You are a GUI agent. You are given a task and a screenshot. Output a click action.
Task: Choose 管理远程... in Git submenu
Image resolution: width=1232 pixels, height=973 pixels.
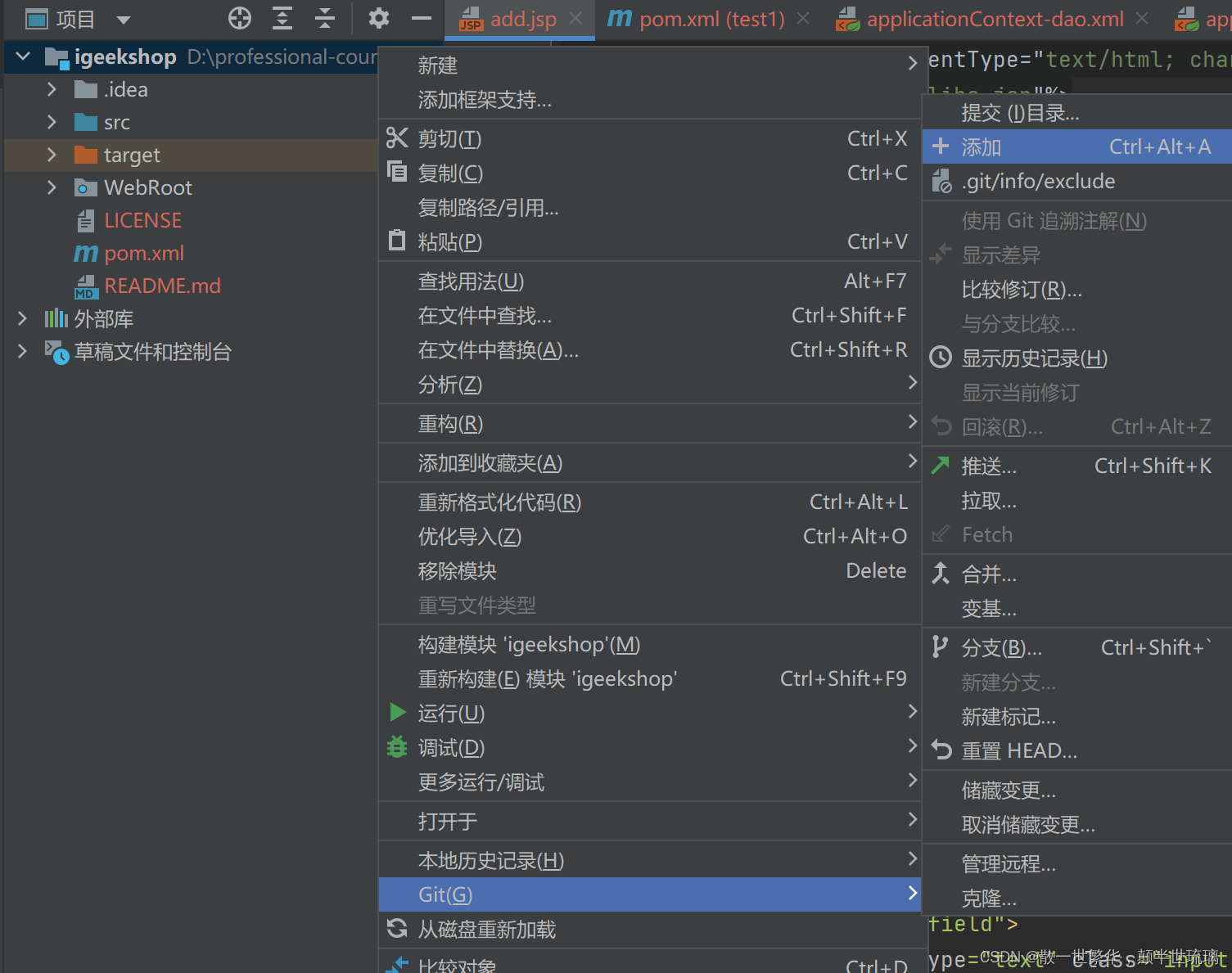coord(1077,863)
